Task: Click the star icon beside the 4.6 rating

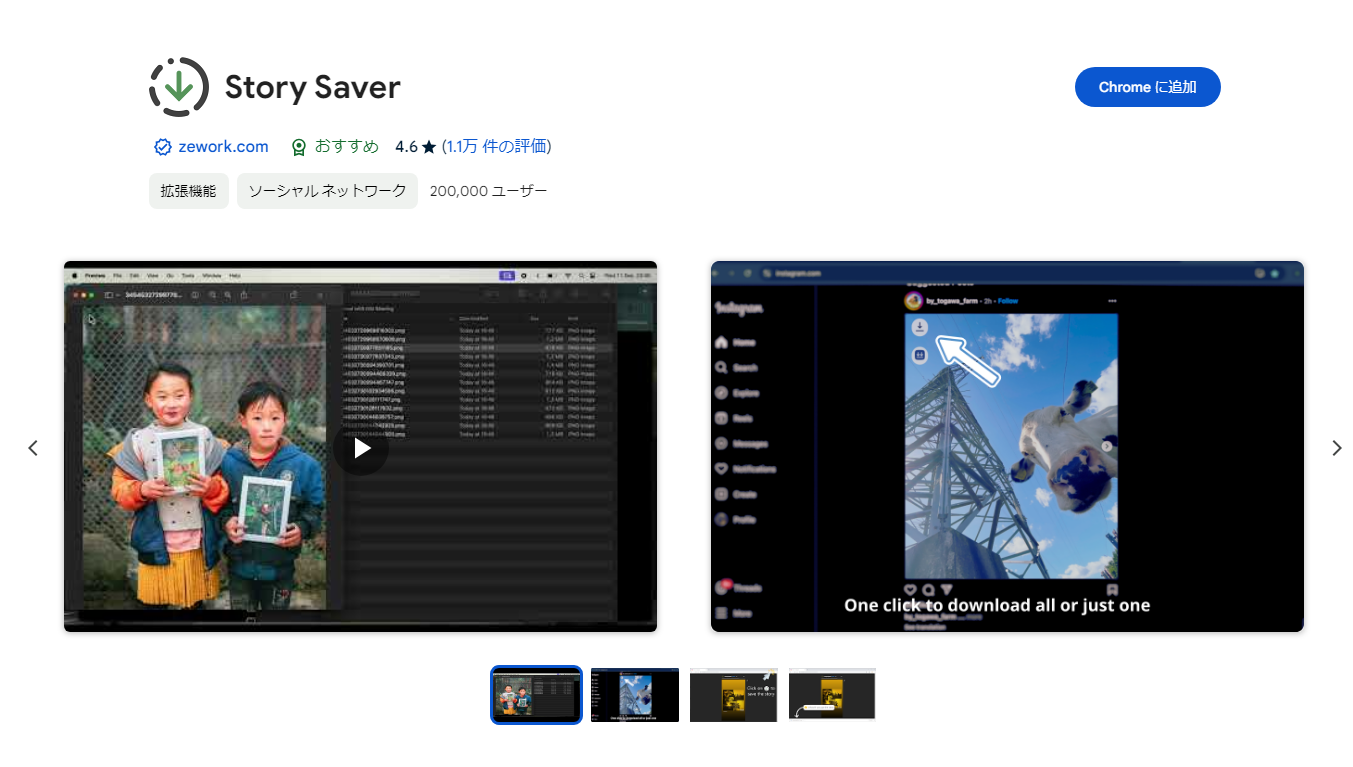Action: coord(429,147)
